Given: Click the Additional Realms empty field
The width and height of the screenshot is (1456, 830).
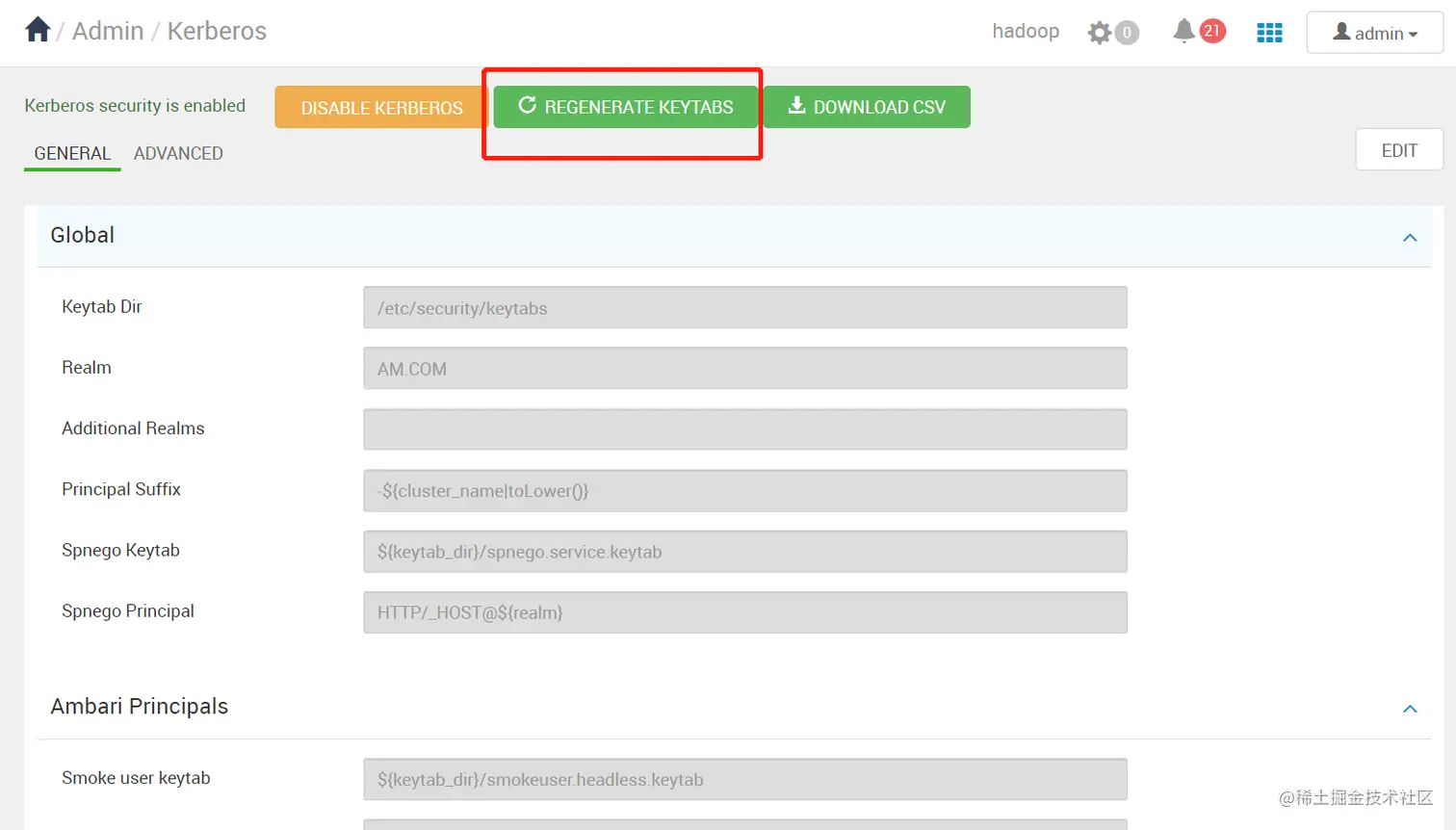Looking at the screenshot, I should click(x=745, y=429).
